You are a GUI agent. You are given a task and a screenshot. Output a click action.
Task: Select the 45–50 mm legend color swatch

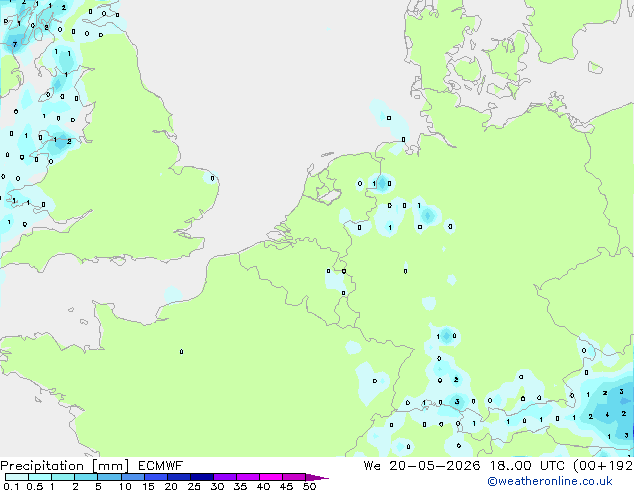point(294,477)
